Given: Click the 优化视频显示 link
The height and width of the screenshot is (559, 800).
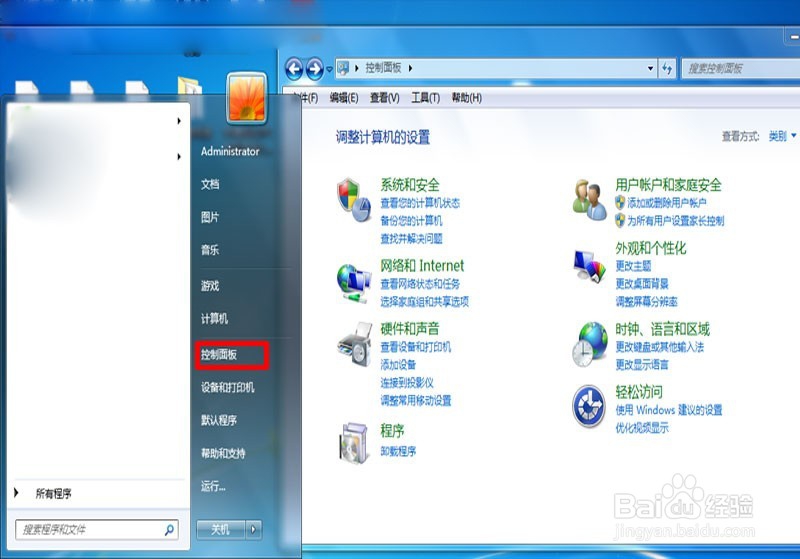Looking at the screenshot, I should click(642, 428).
